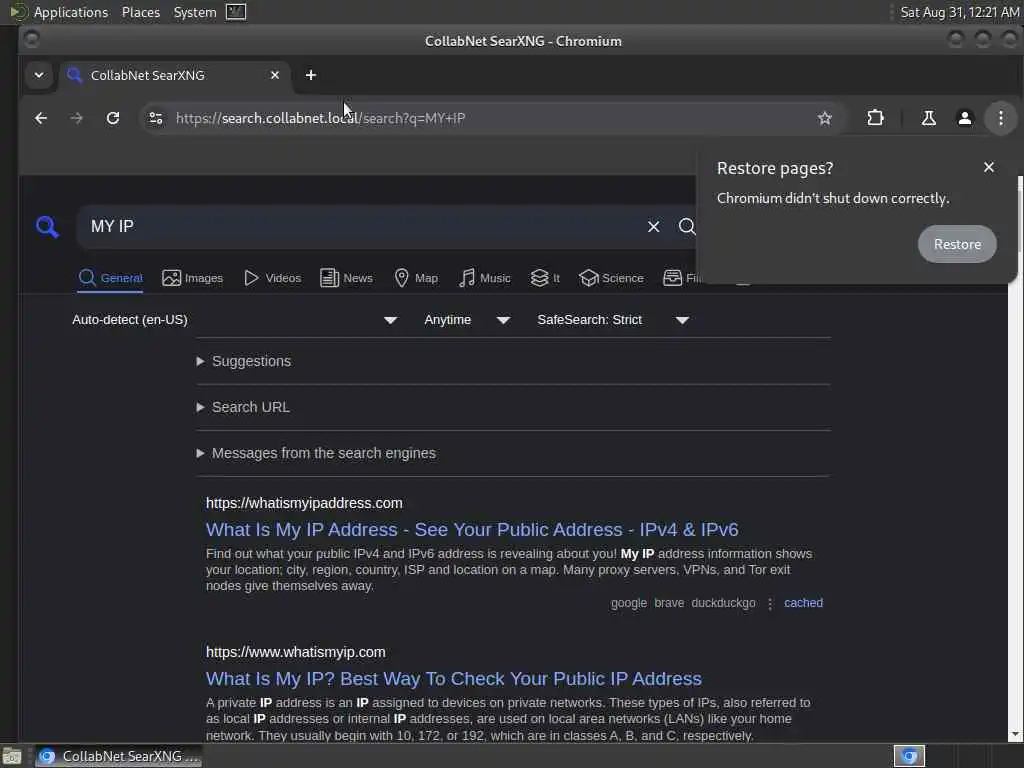Open the System menu

coord(195,12)
